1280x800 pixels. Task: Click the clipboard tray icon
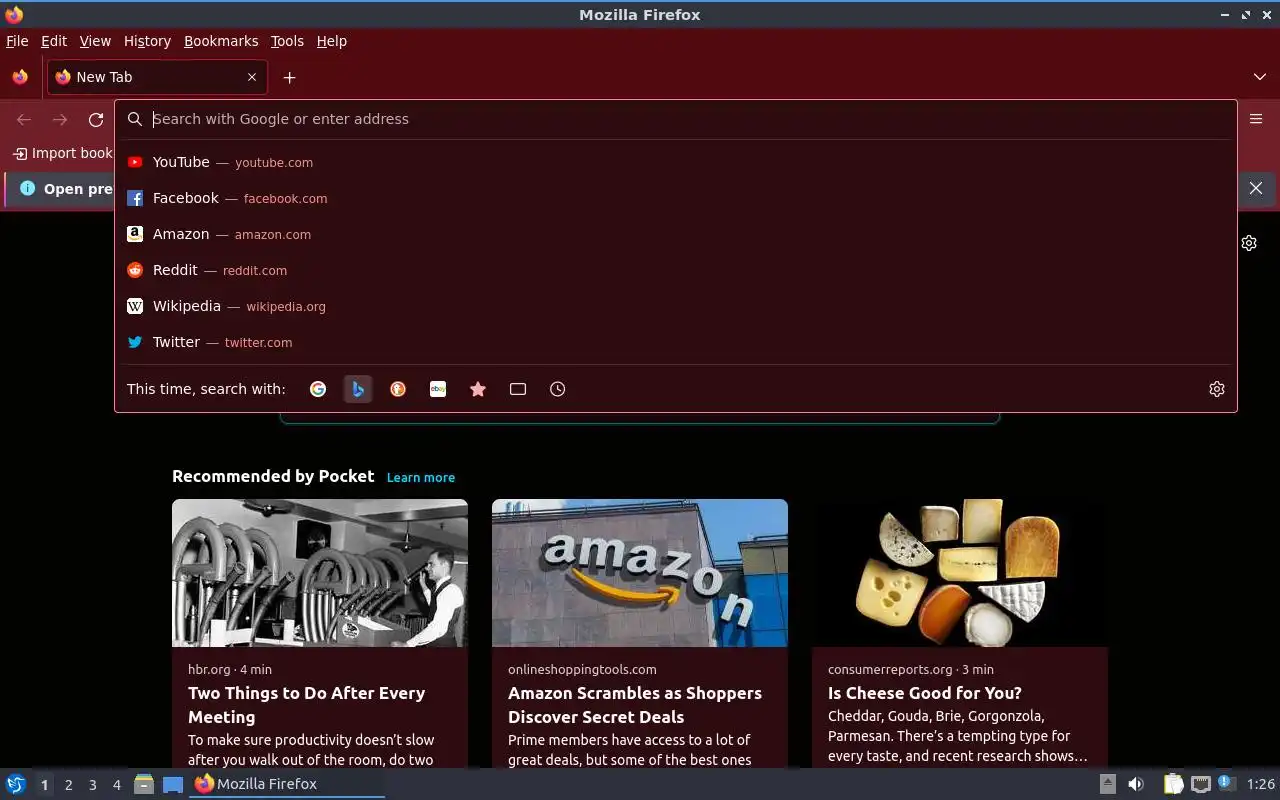pyautogui.click(x=1173, y=784)
